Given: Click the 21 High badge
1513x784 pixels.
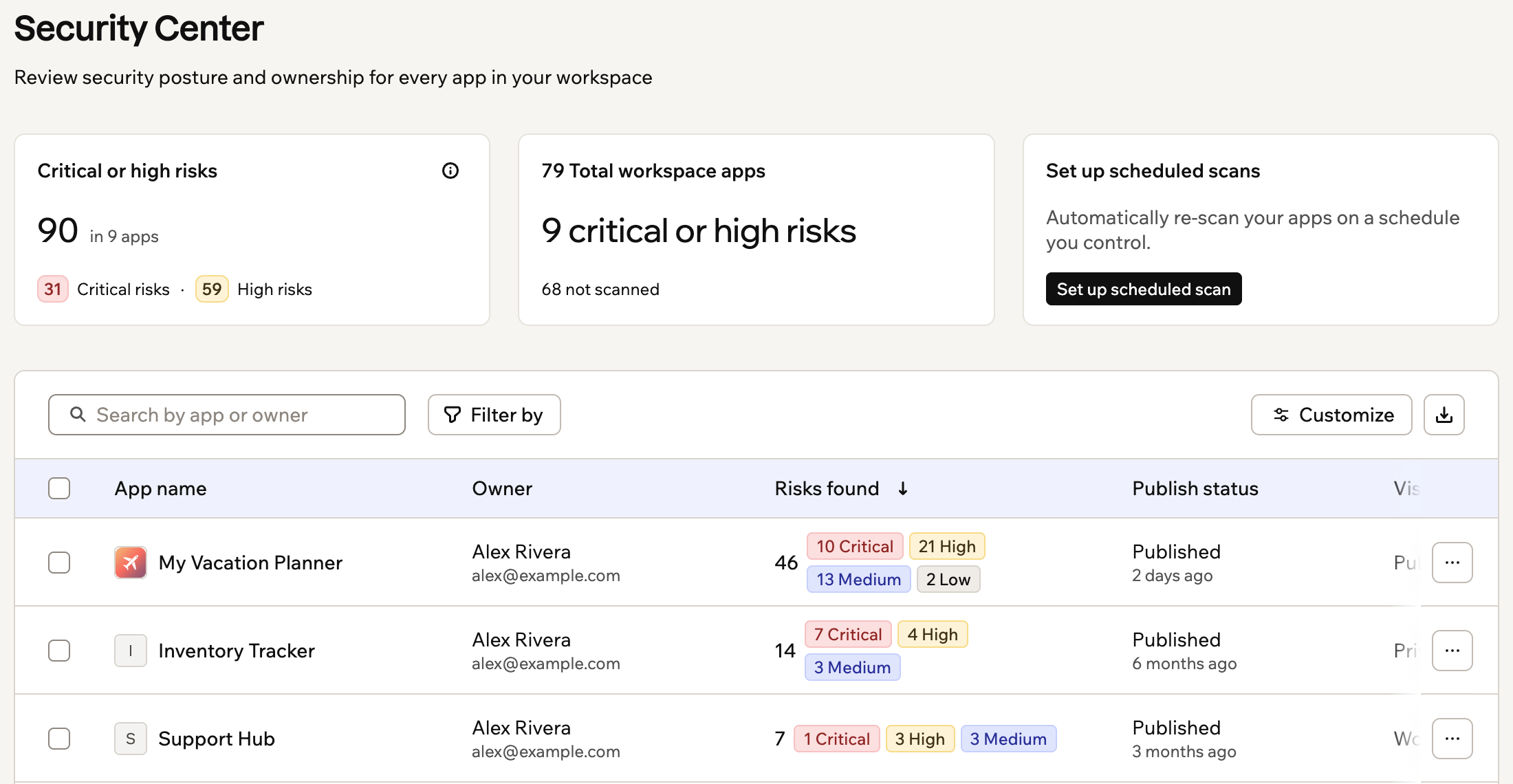Looking at the screenshot, I should tap(947, 546).
